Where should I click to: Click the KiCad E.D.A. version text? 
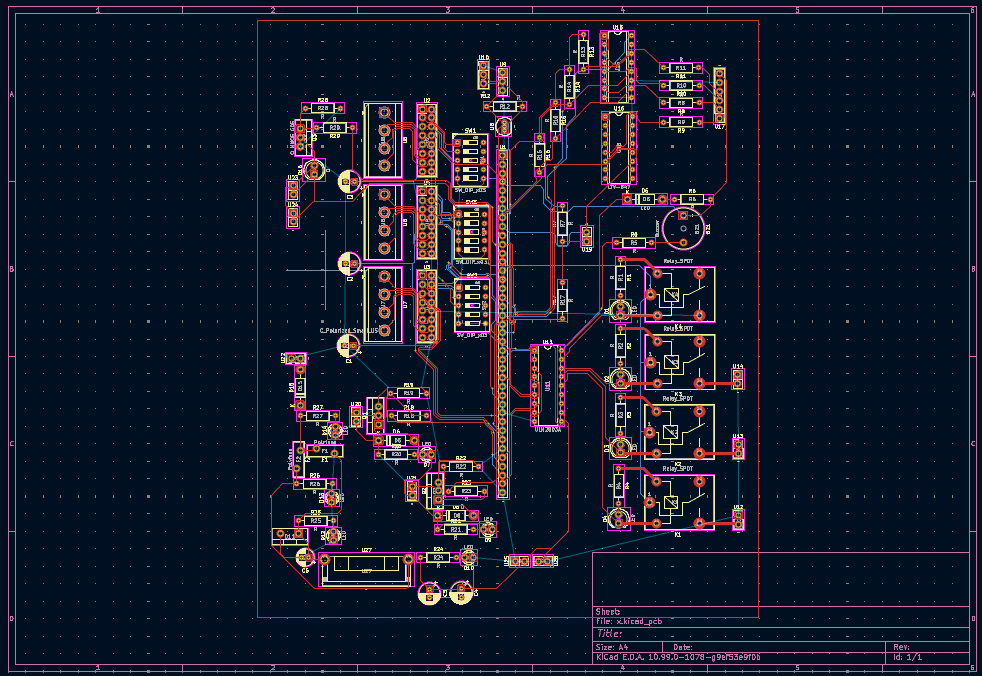pos(678,657)
